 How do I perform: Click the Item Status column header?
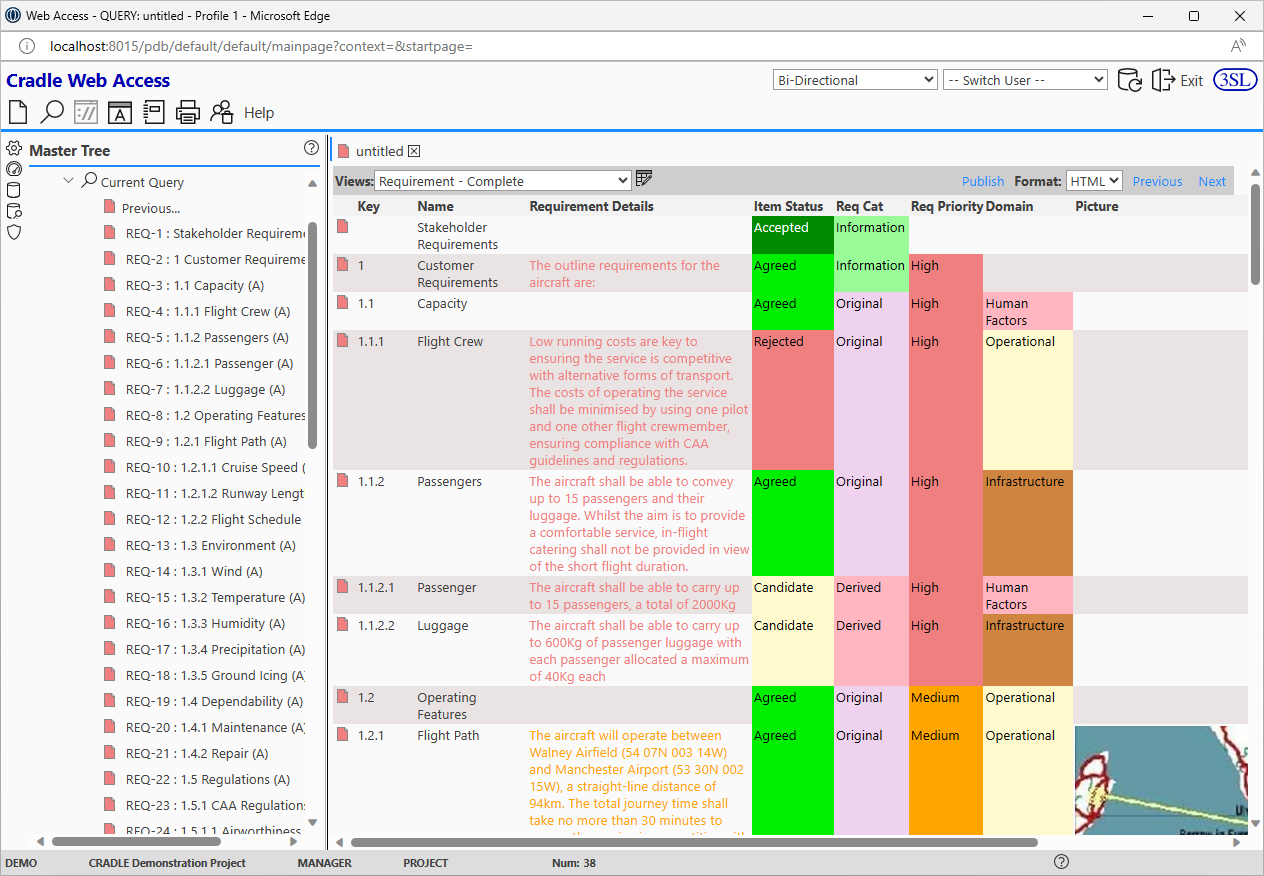pyautogui.click(x=789, y=206)
